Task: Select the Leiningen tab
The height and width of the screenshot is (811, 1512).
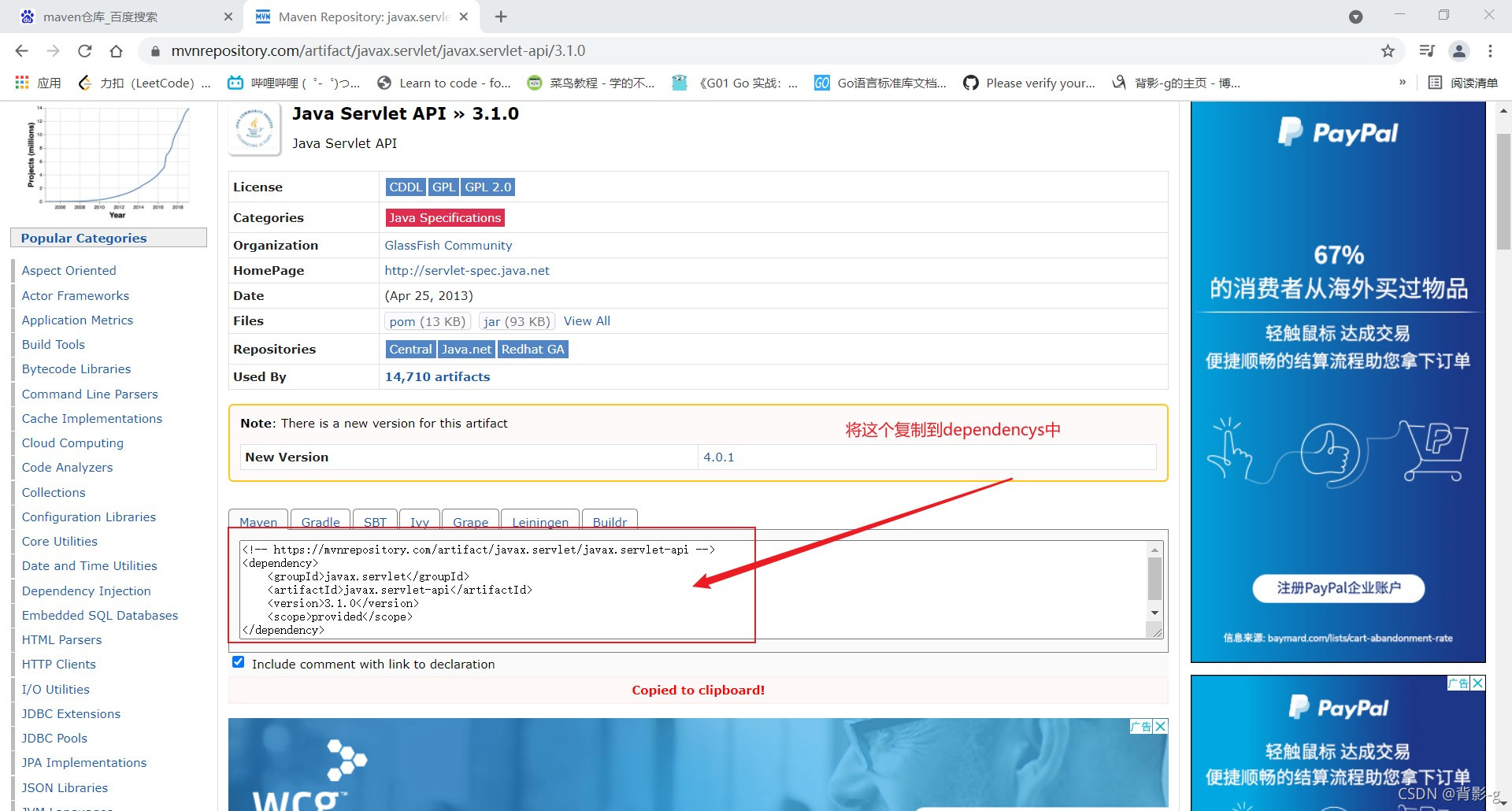Action: 540,521
